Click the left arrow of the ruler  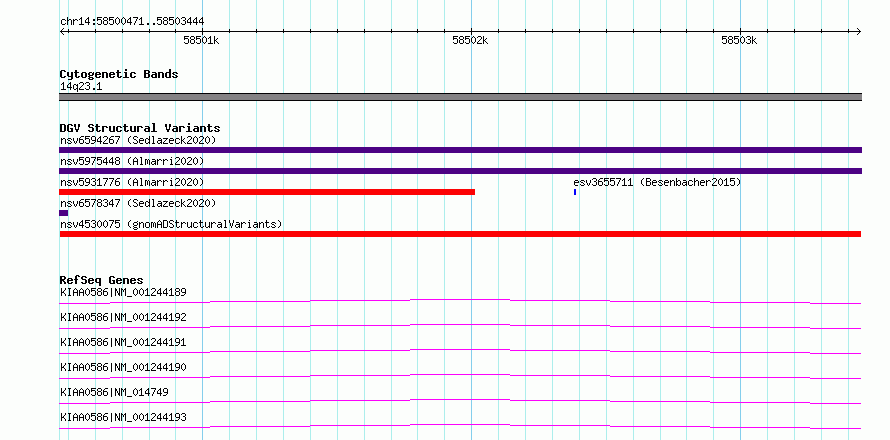(62, 31)
